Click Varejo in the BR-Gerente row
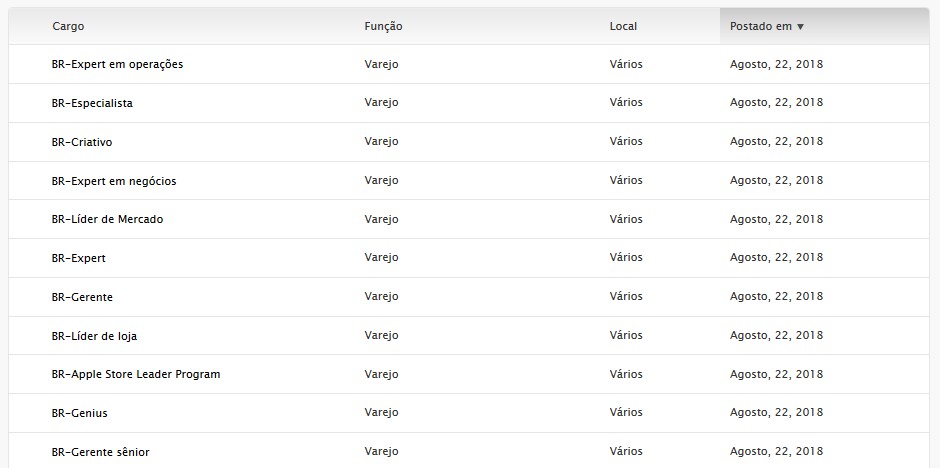 (381, 297)
